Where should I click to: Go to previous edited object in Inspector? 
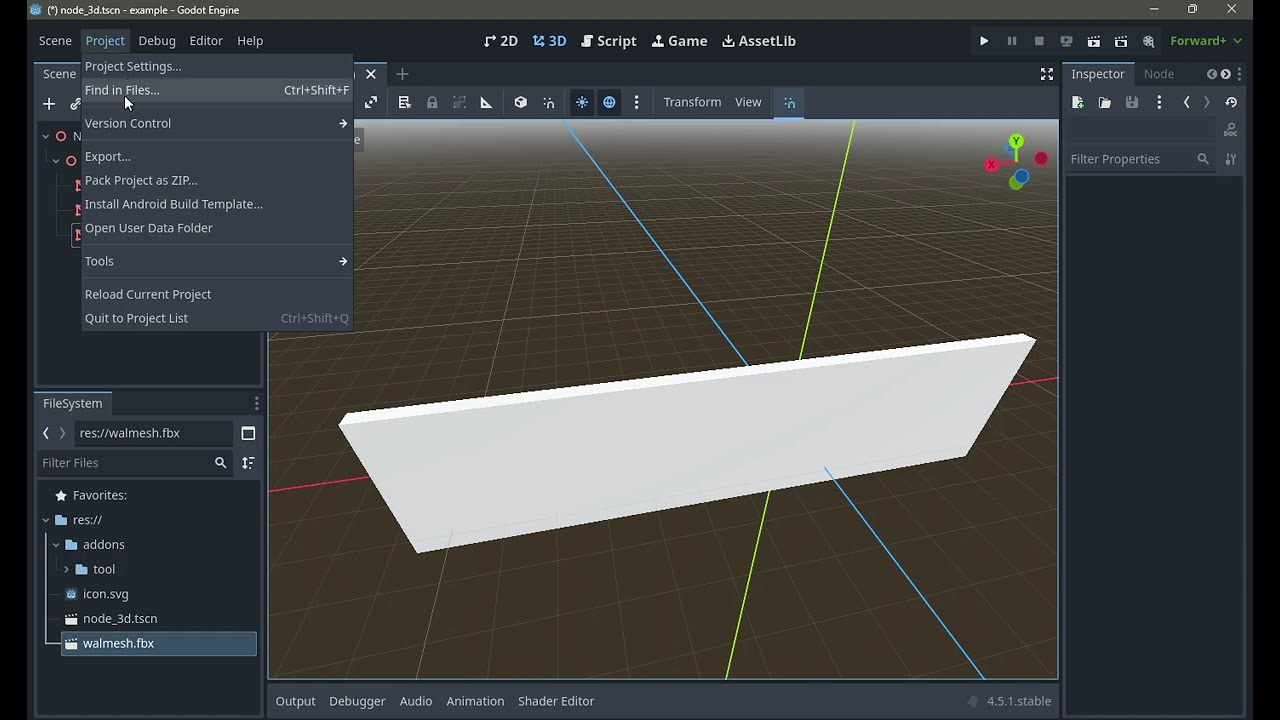[x=1186, y=102]
